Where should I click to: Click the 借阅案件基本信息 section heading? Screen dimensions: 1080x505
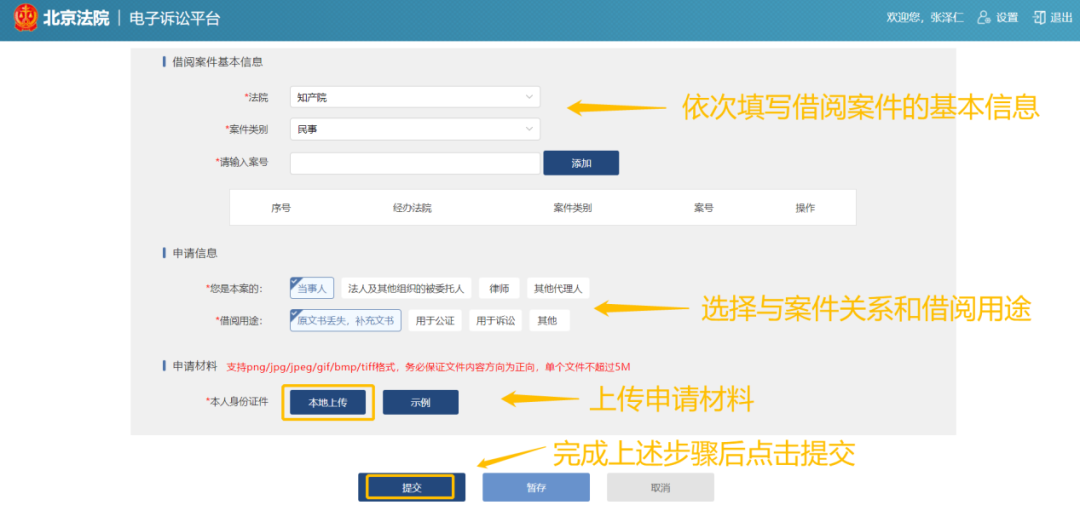pos(218,62)
